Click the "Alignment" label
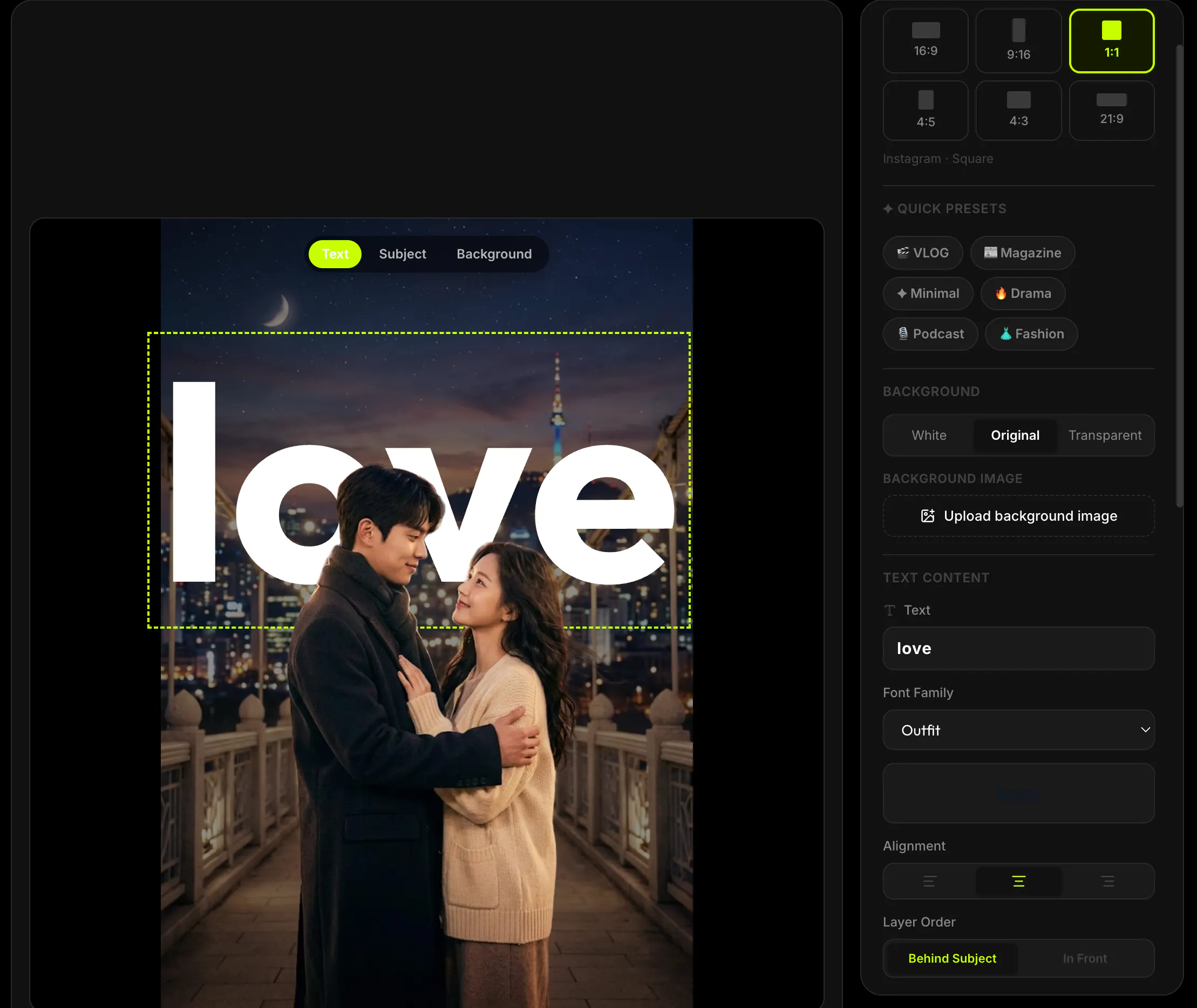 click(x=914, y=846)
